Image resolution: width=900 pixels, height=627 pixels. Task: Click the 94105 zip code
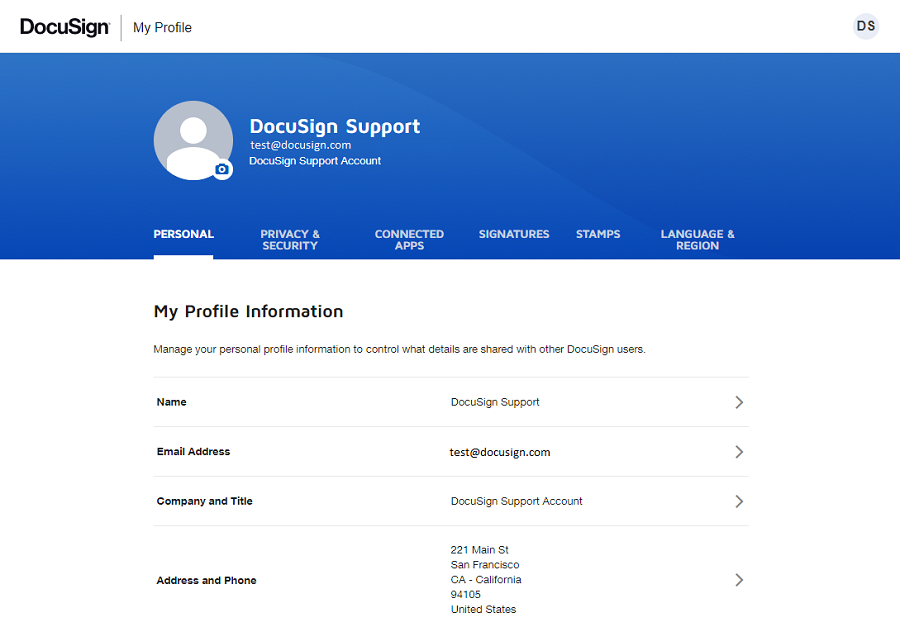click(465, 595)
